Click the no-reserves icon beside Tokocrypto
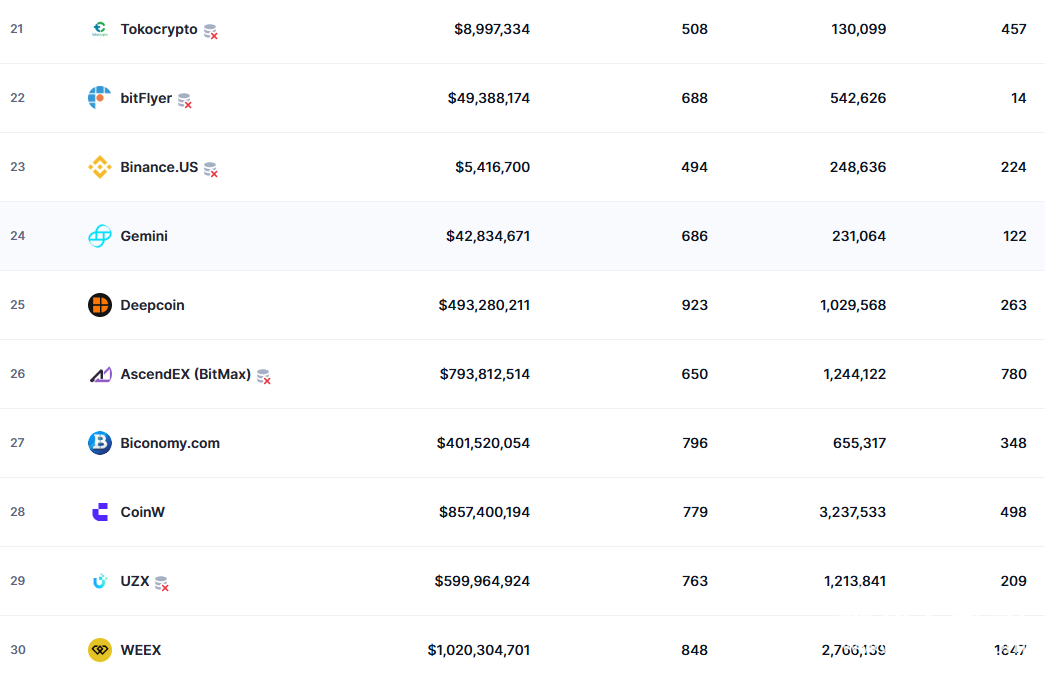The image size is (1045, 674). click(x=211, y=31)
